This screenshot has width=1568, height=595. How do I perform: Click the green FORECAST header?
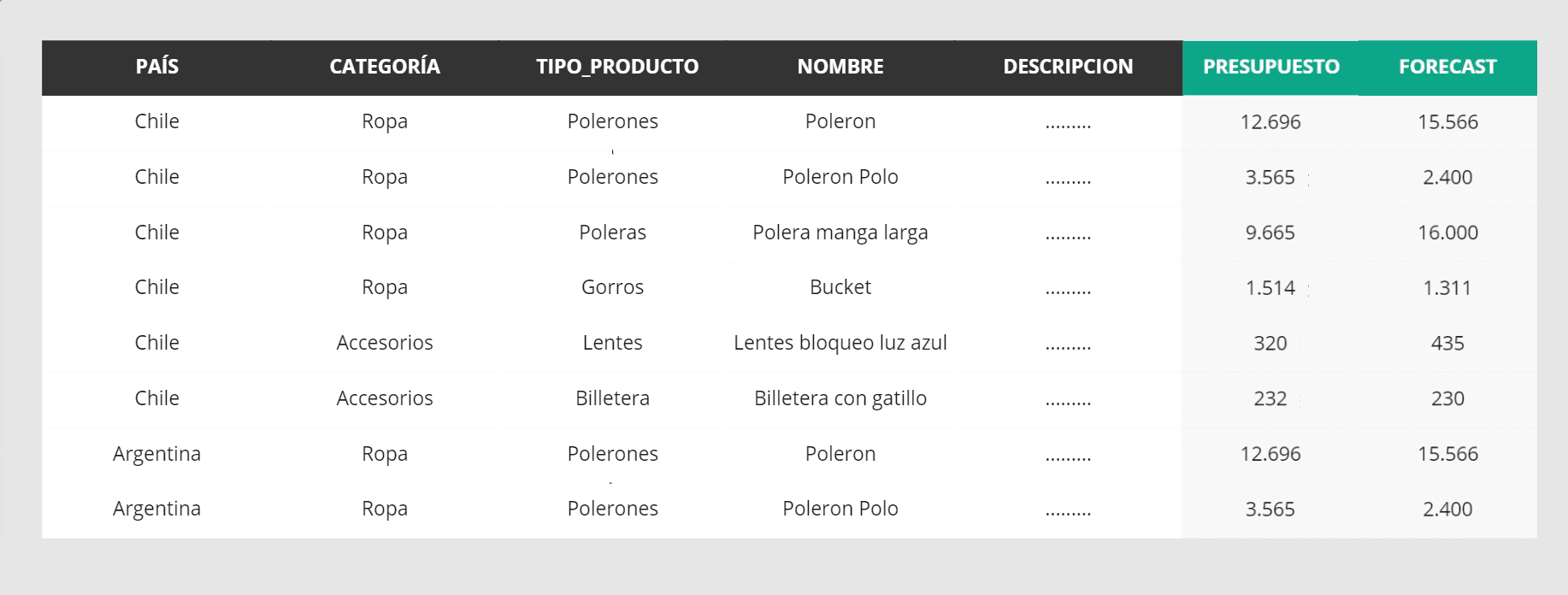coord(1447,67)
